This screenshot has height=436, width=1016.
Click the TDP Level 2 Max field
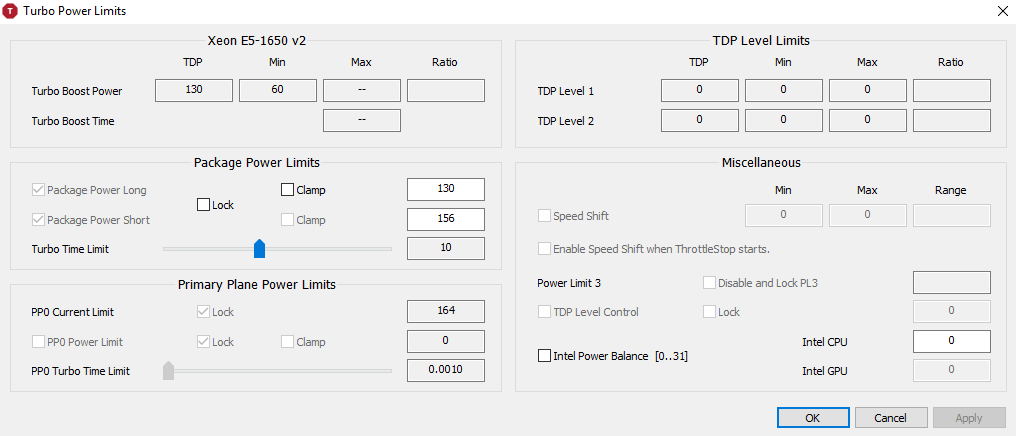pyautogui.click(x=867, y=121)
